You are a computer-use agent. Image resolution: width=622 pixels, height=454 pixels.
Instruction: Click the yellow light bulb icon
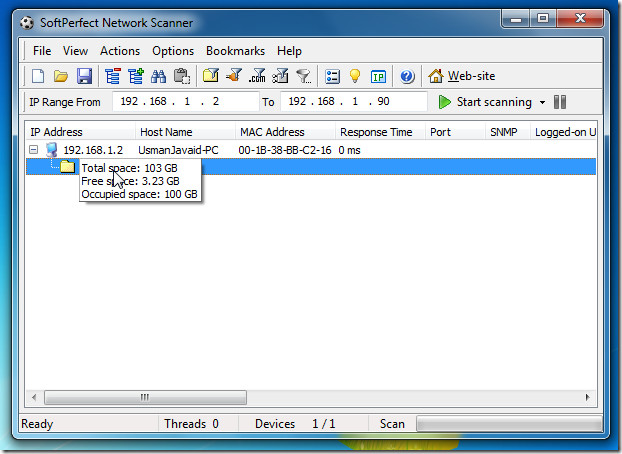(x=355, y=75)
